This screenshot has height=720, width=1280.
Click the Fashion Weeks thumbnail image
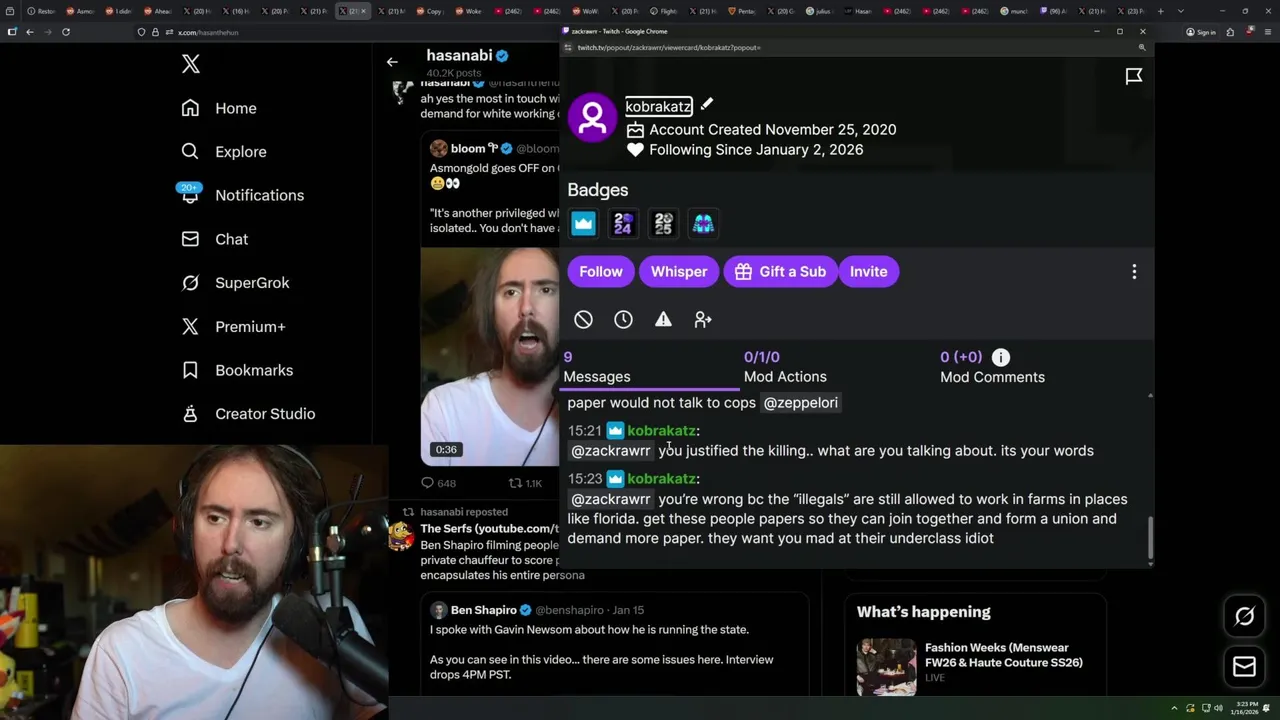pos(886,667)
